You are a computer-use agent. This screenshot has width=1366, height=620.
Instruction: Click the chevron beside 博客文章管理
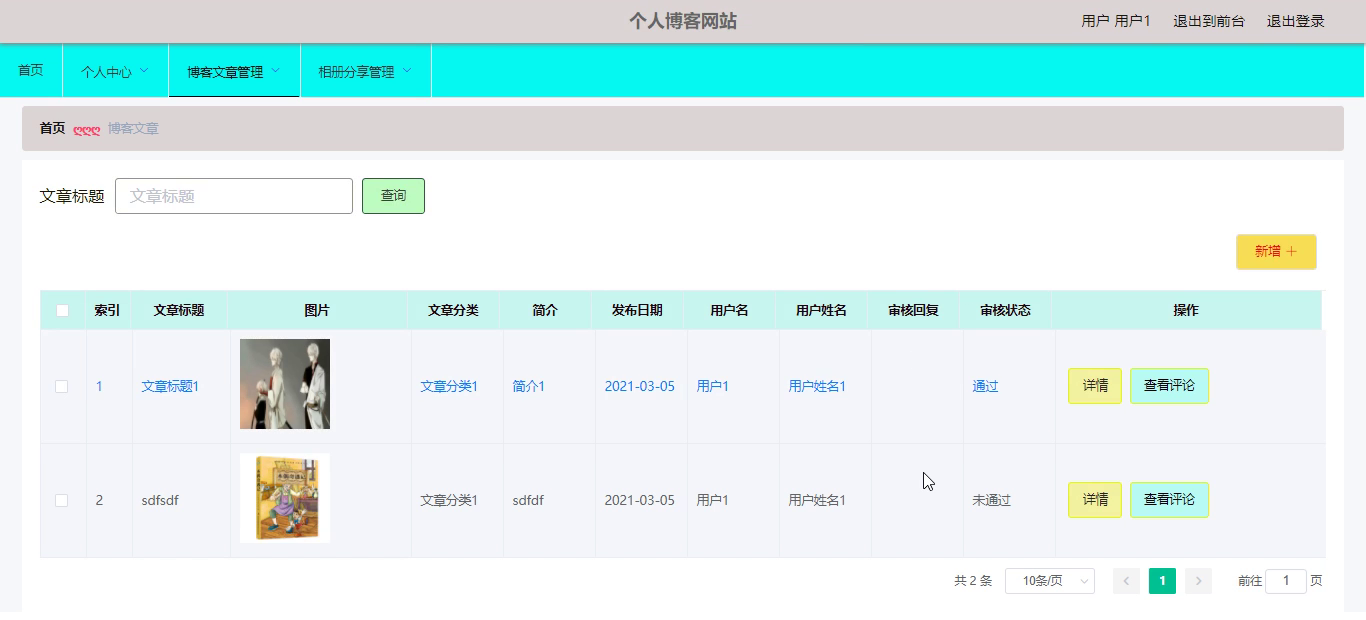tap(276, 71)
